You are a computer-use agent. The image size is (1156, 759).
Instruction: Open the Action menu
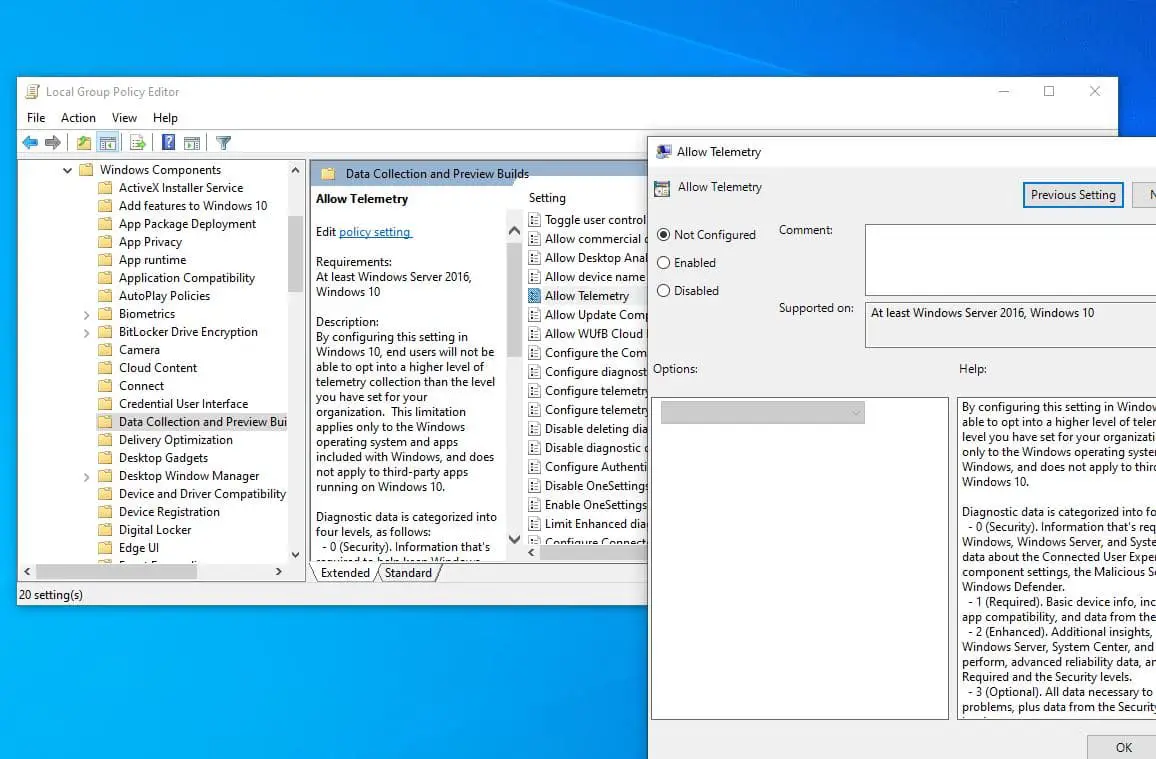click(78, 118)
